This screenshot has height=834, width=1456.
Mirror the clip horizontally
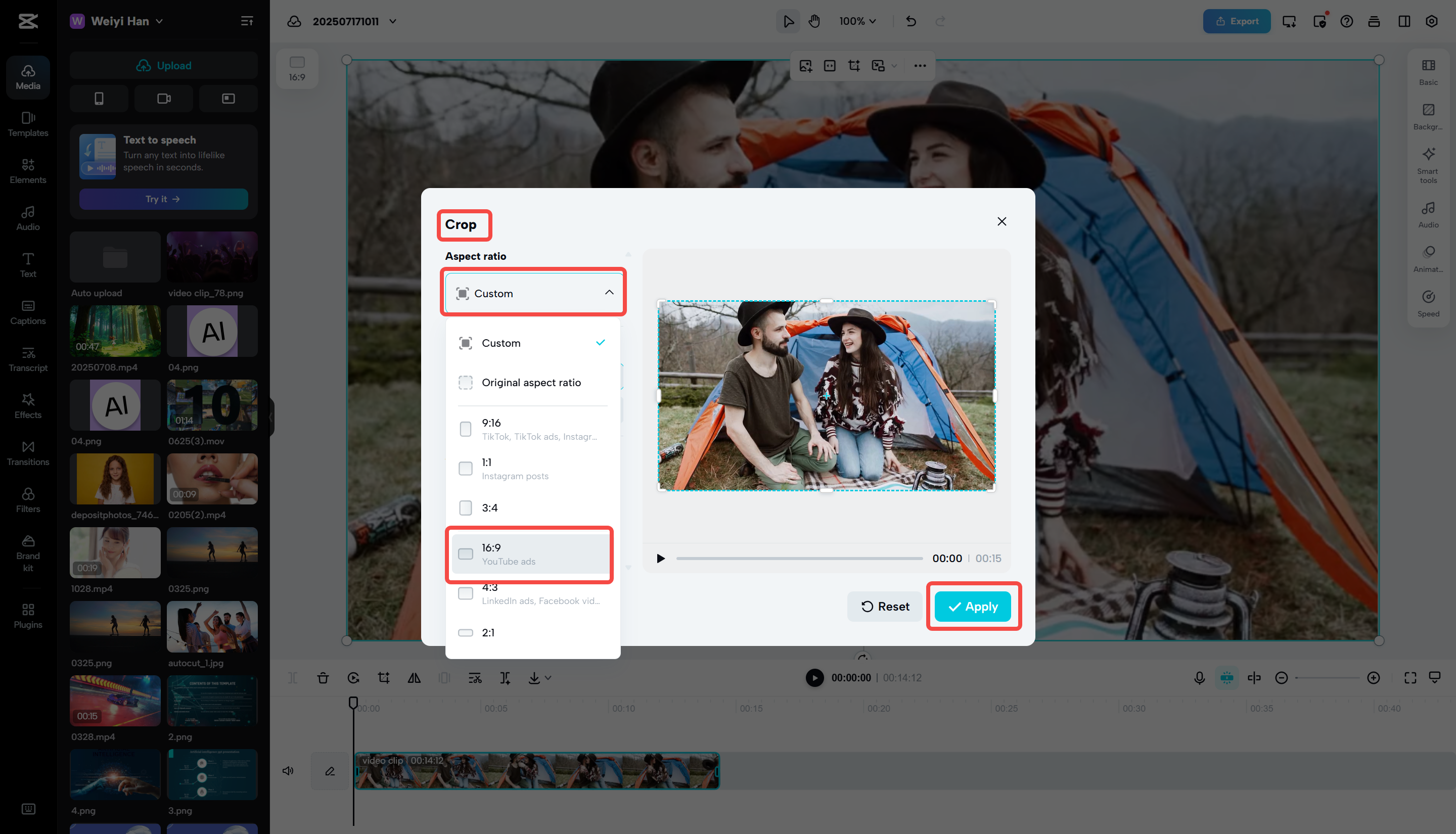tap(414, 678)
